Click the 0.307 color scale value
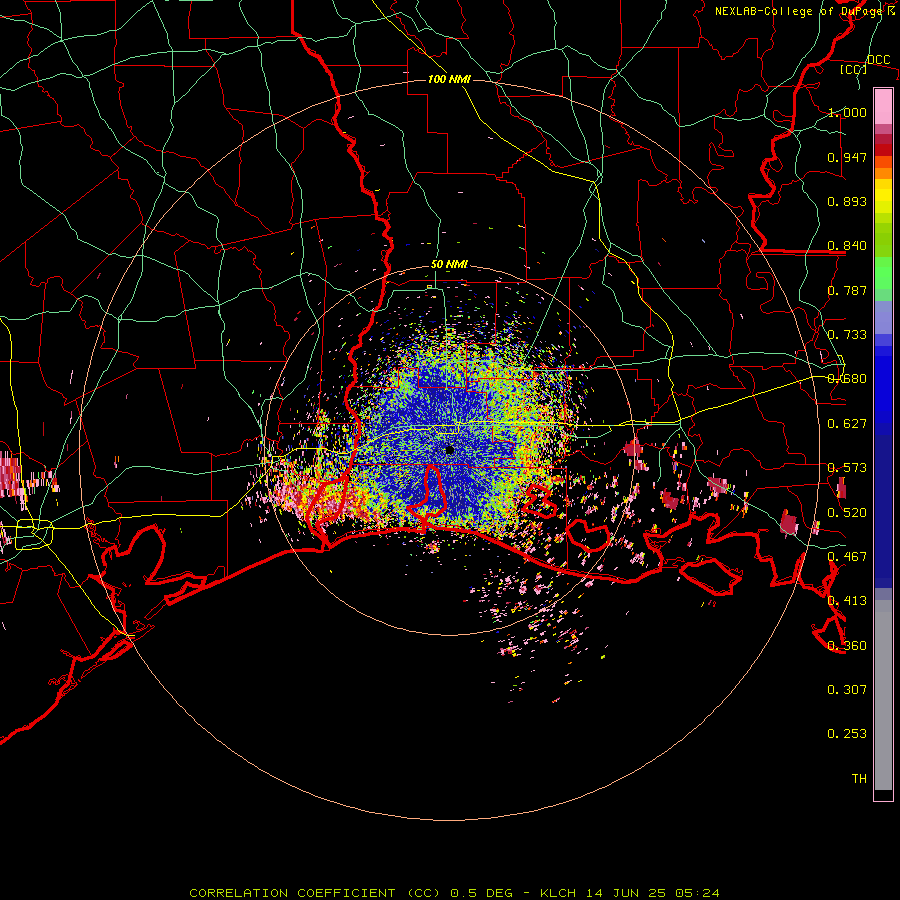The height and width of the screenshot is (900, 900). 847,690
